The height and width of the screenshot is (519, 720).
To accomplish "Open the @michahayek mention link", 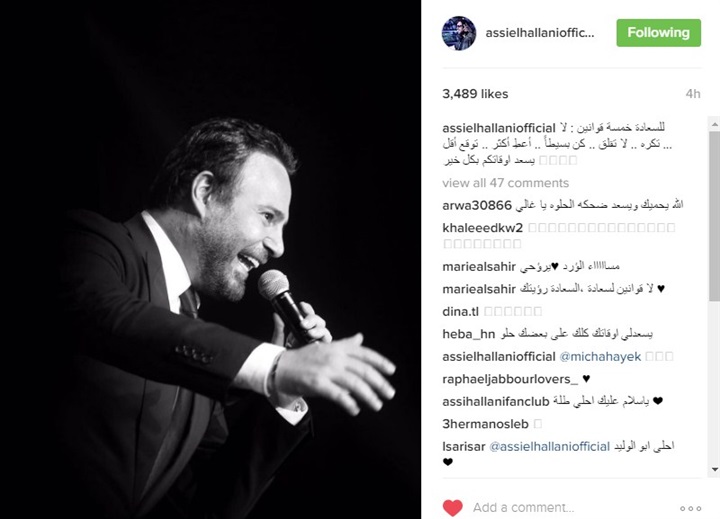I will 600,357.
